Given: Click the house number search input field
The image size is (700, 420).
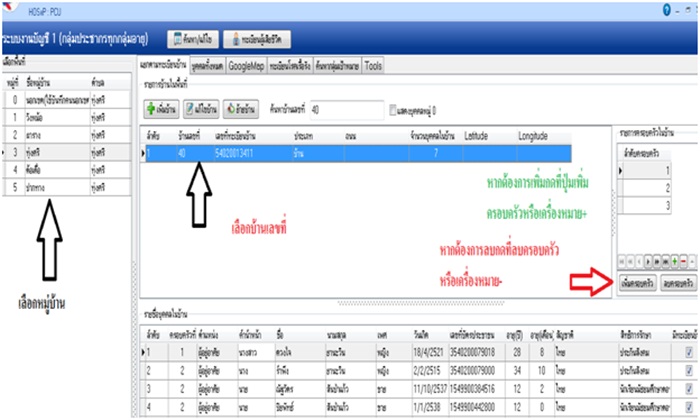Looking at the screenshot, I should pyautogui.click(x=345, y=108).
